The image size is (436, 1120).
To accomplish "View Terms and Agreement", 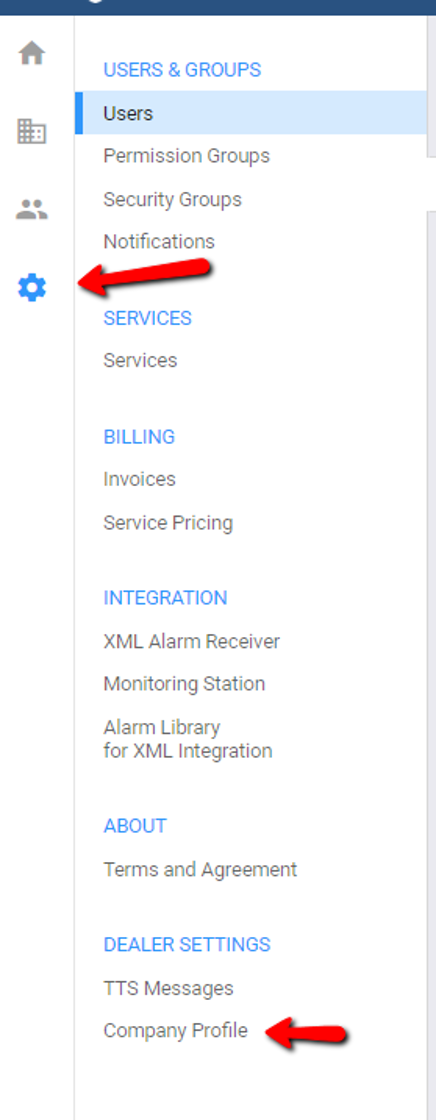I will (200, 869).
